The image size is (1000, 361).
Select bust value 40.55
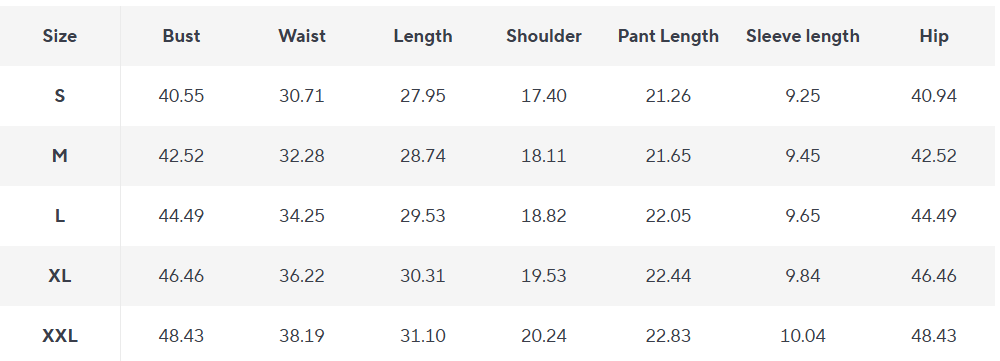point(181,96)
